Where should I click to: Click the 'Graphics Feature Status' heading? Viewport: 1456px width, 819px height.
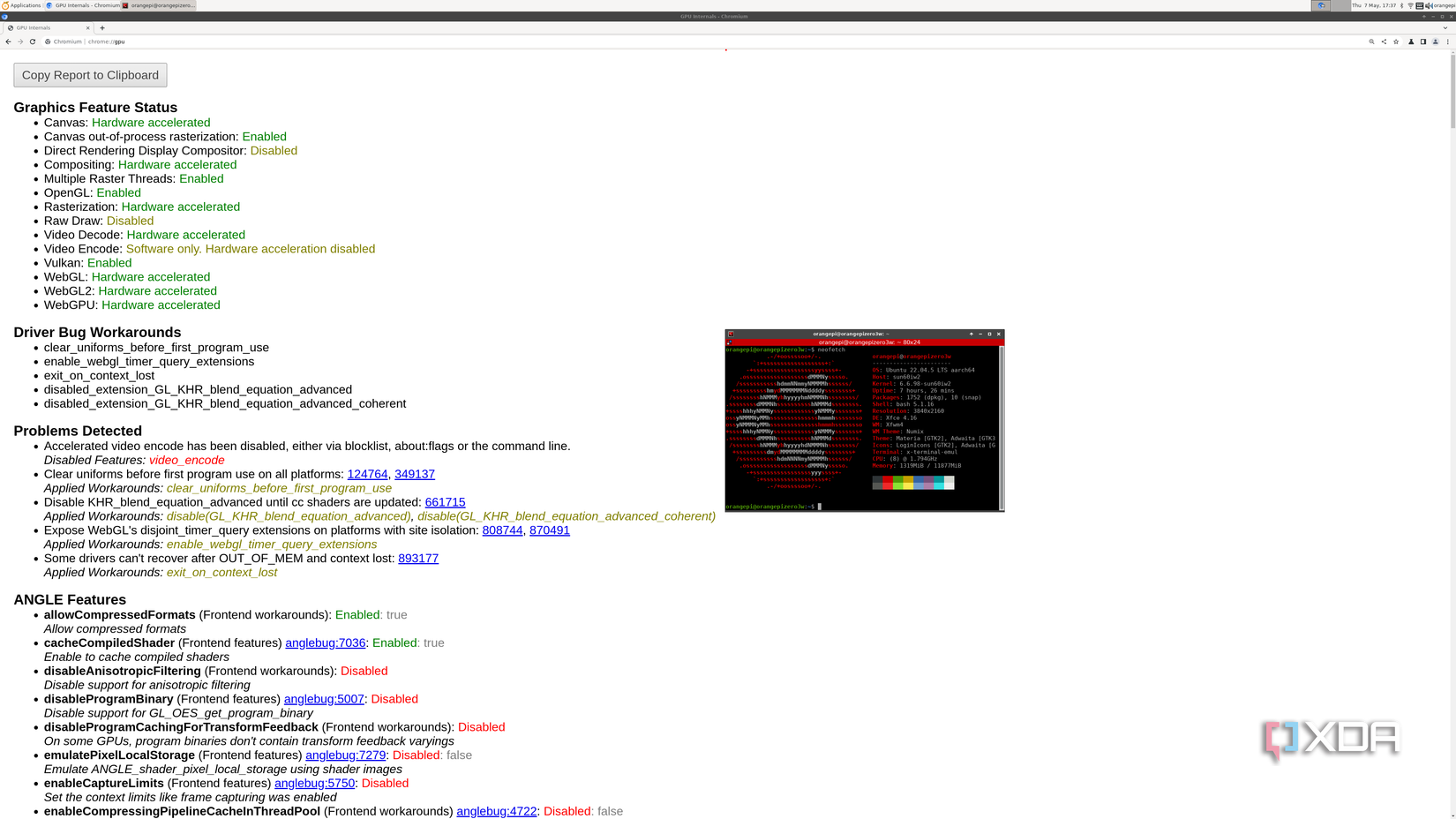tap(95, 108)
